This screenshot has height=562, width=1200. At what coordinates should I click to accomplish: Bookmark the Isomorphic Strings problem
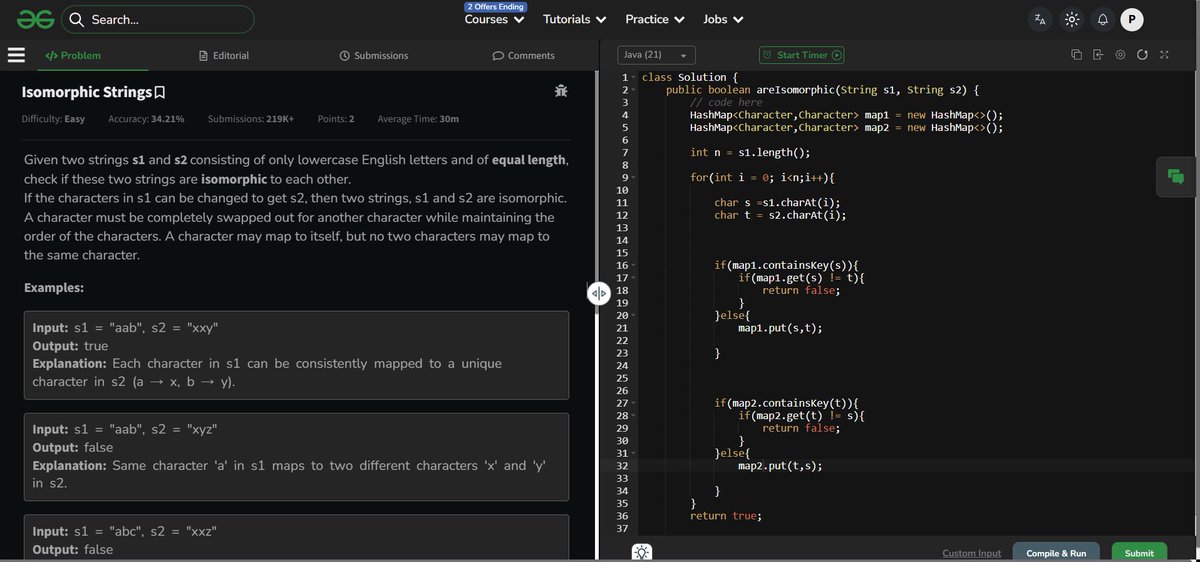click(160, 93)
